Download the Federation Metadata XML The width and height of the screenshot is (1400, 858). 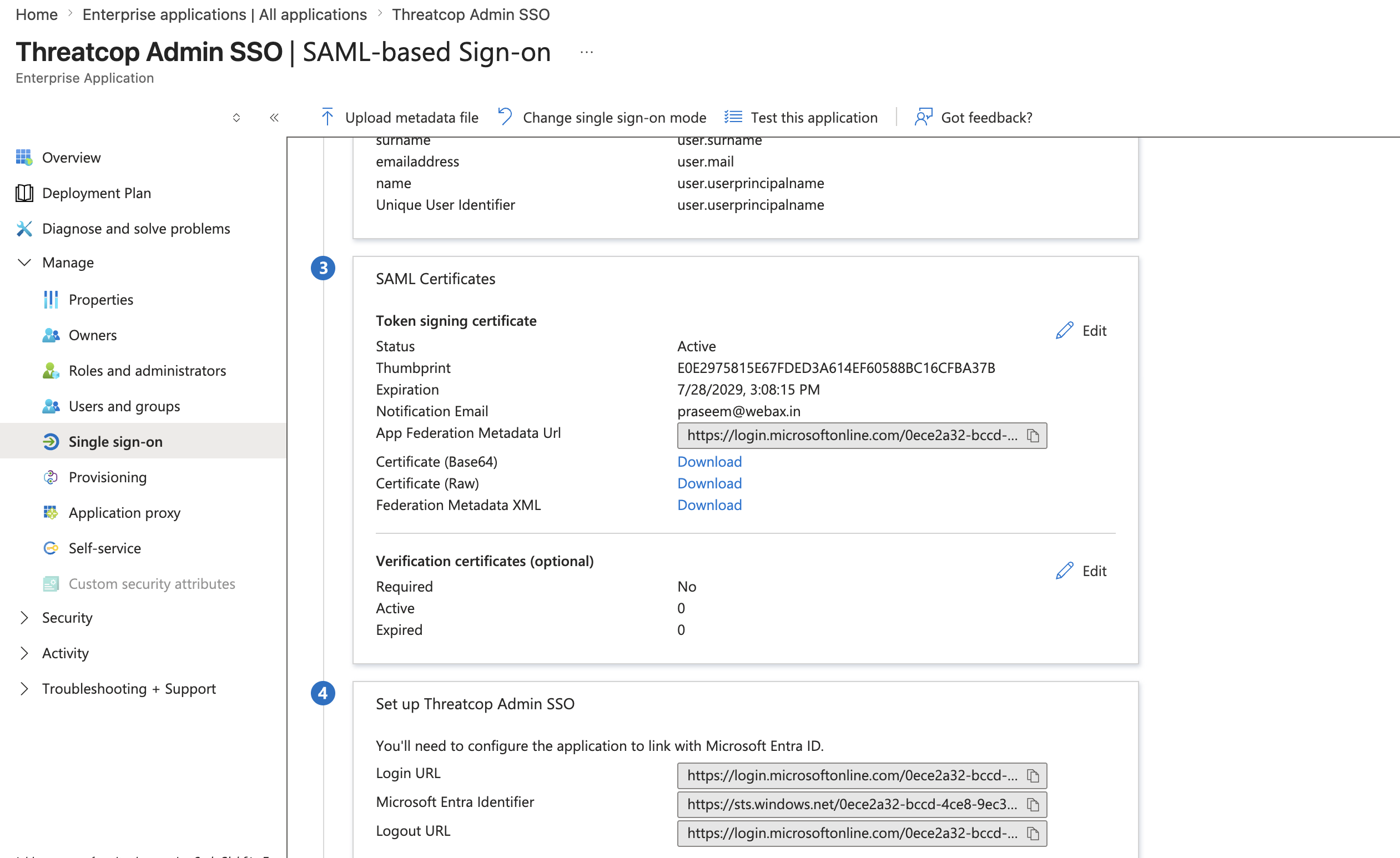click(709, 504)
